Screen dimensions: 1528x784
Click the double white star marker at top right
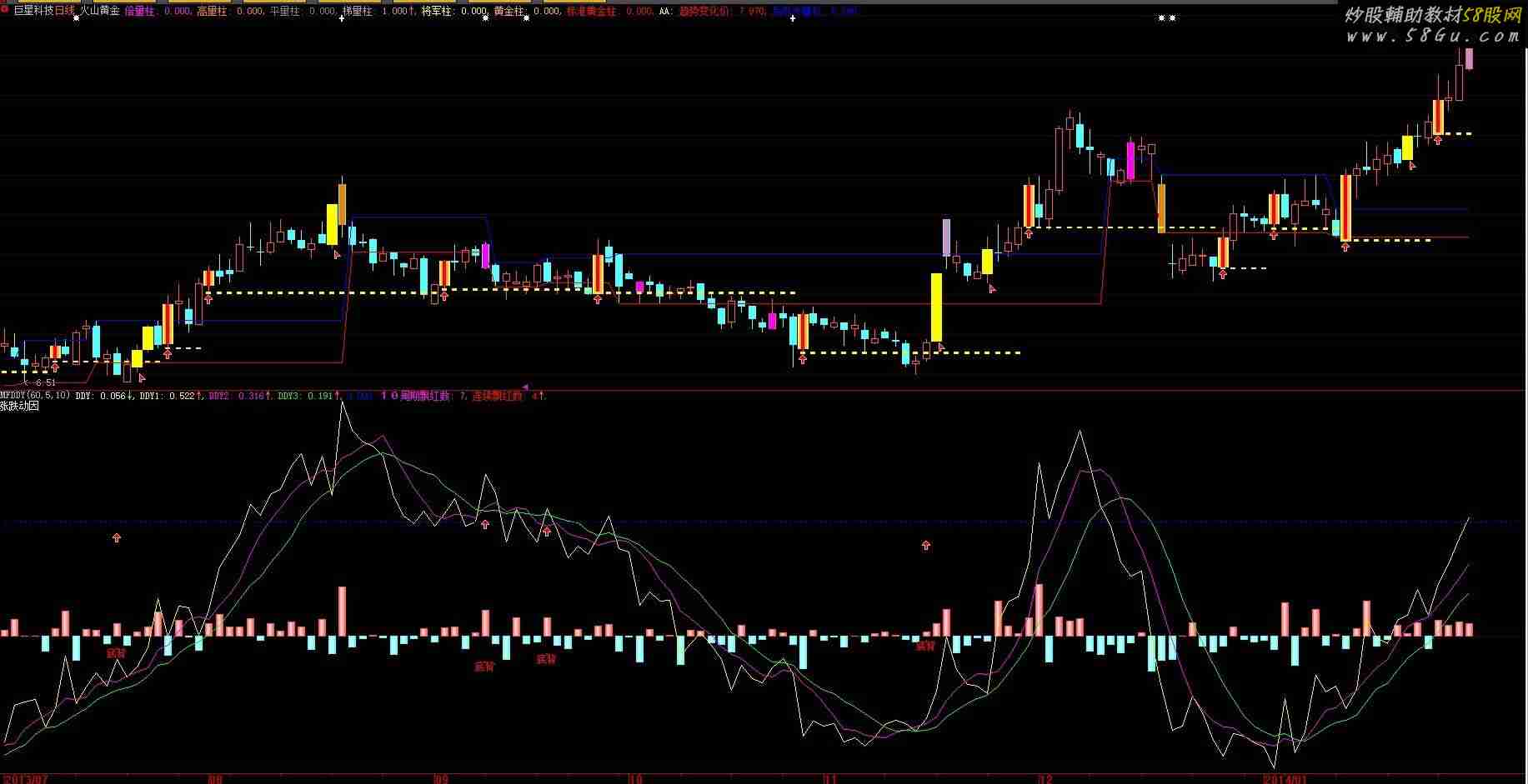click(1167, 18)
